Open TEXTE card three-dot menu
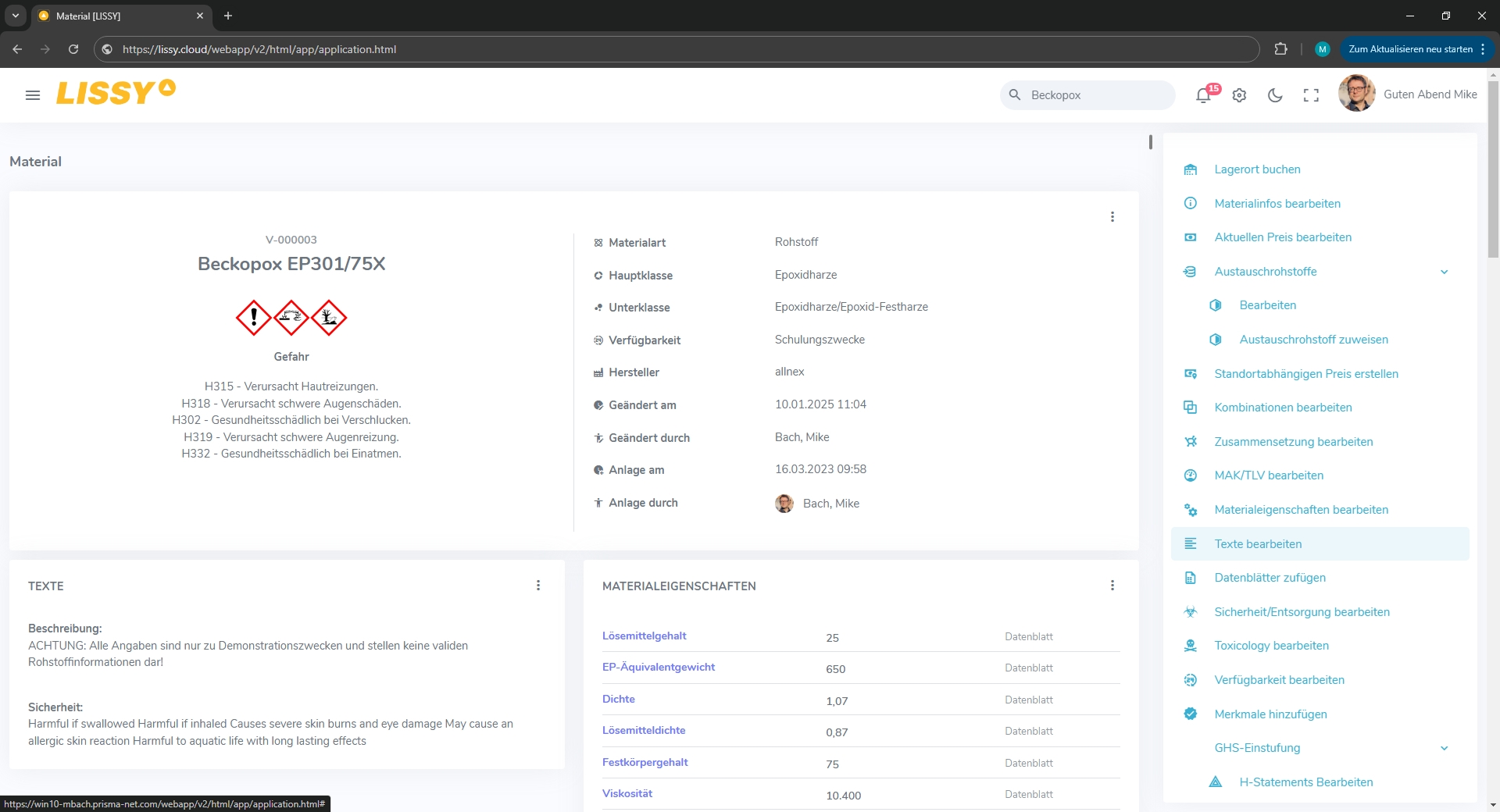The width and height of the screenshot is (1500, 812). click(538, 586)
